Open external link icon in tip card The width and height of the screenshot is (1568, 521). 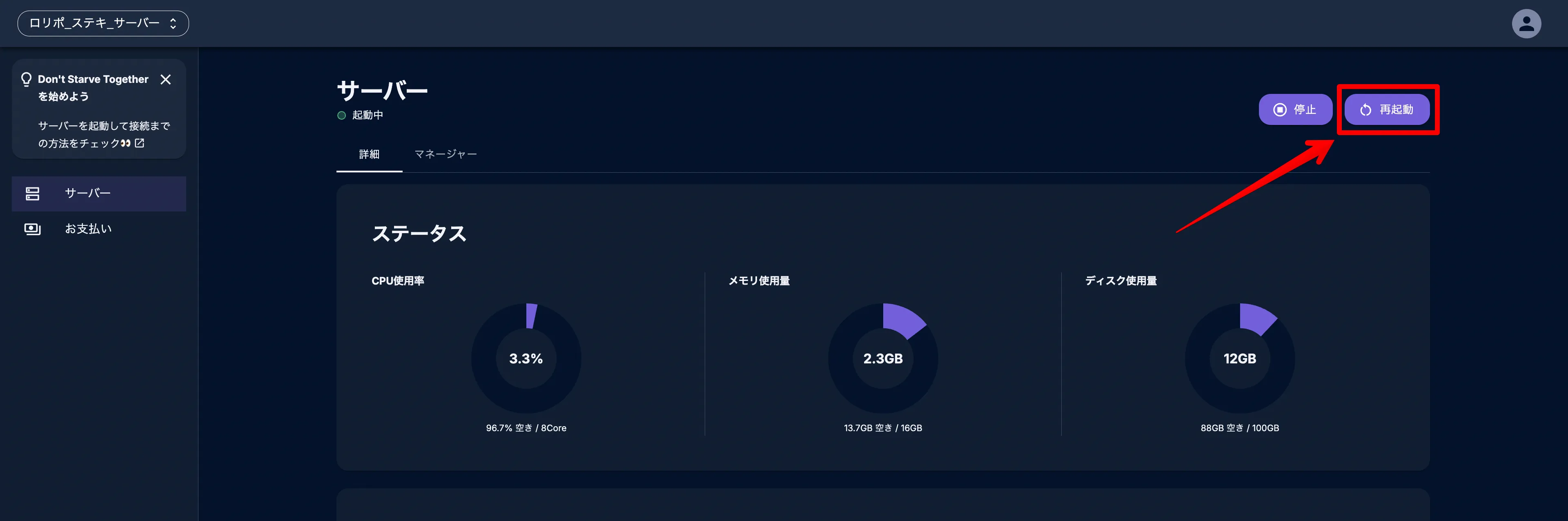pos(139,143)
